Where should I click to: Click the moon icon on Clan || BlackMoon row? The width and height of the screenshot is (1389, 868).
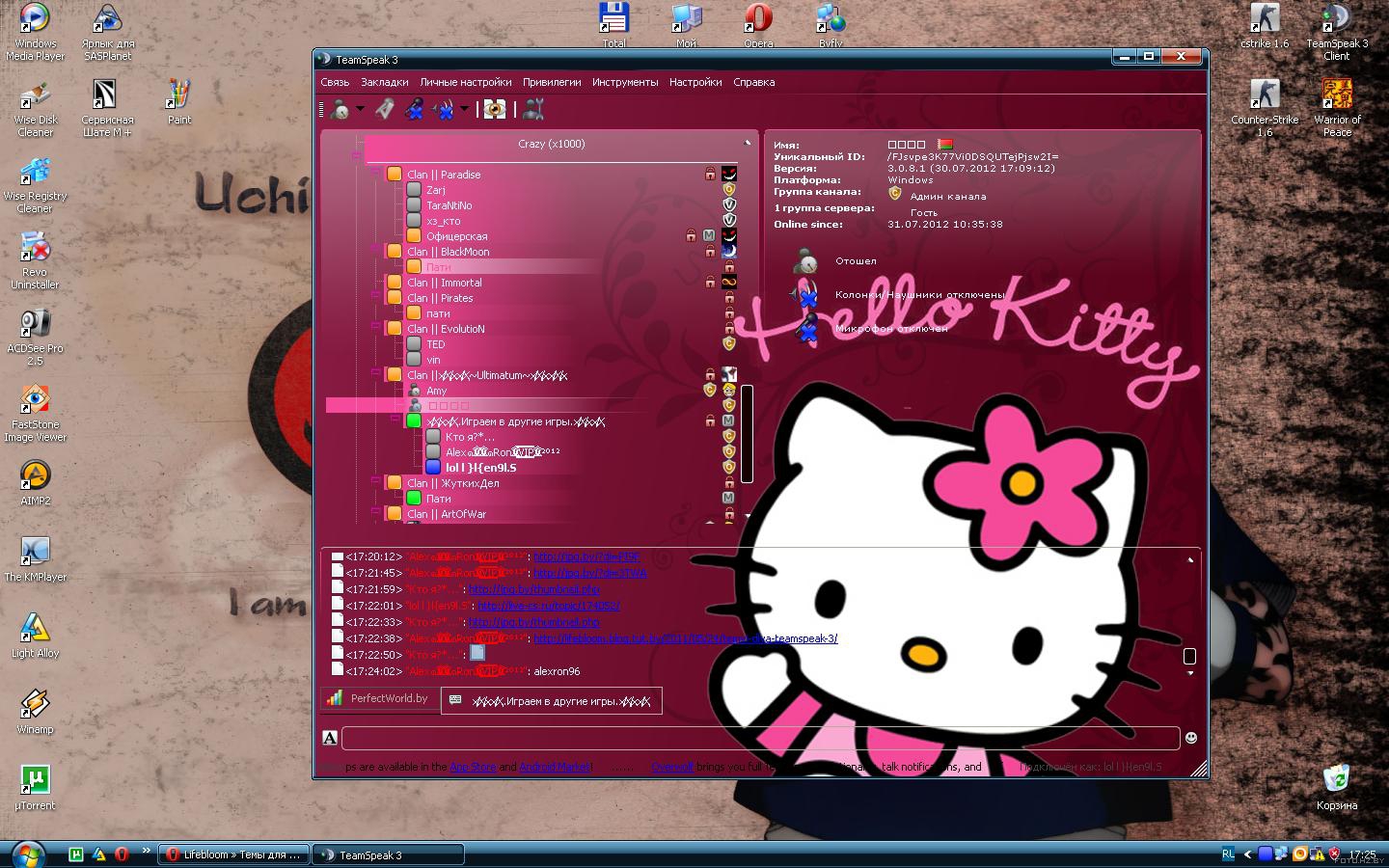(729, 252)
